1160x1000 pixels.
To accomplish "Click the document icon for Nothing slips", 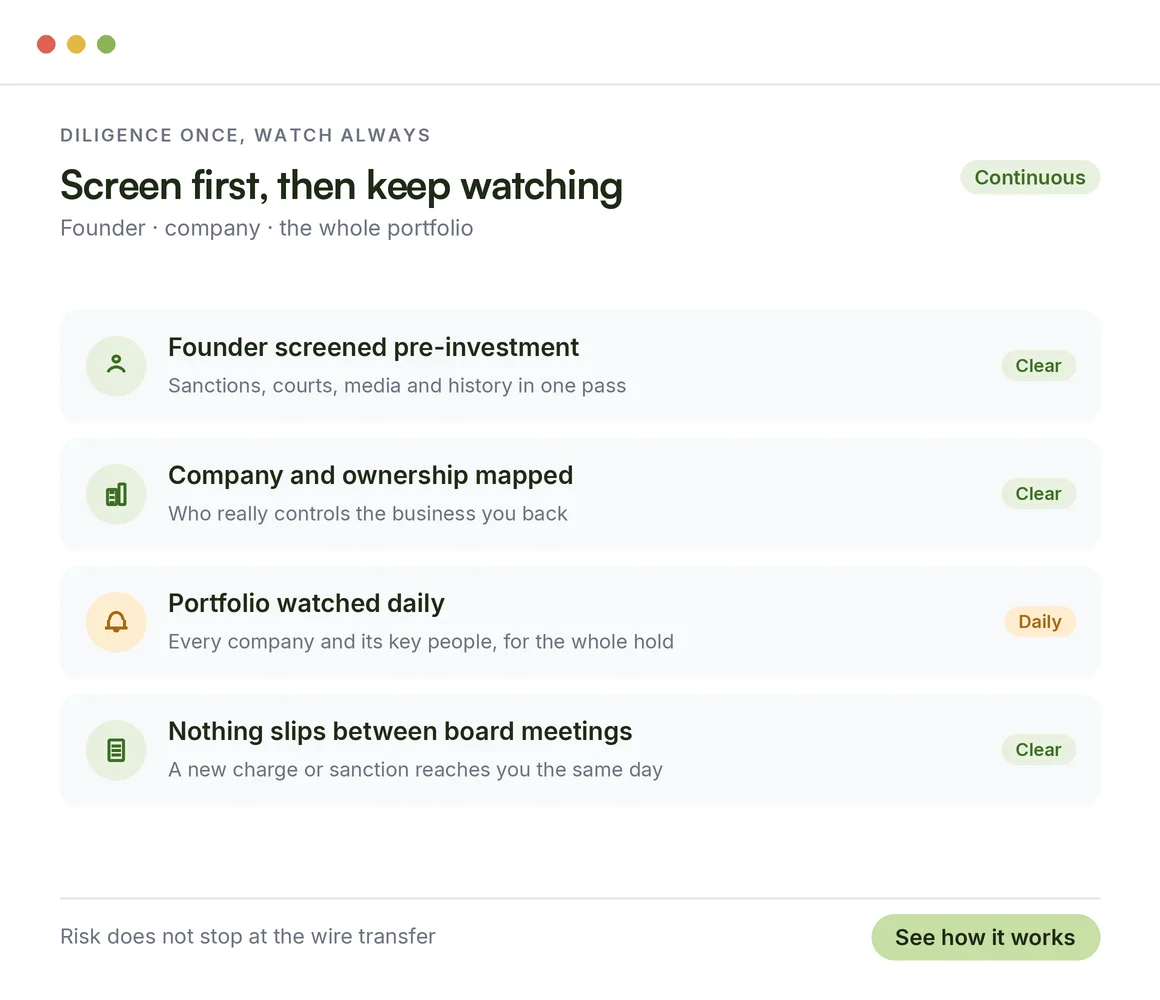I will [116, 749].
